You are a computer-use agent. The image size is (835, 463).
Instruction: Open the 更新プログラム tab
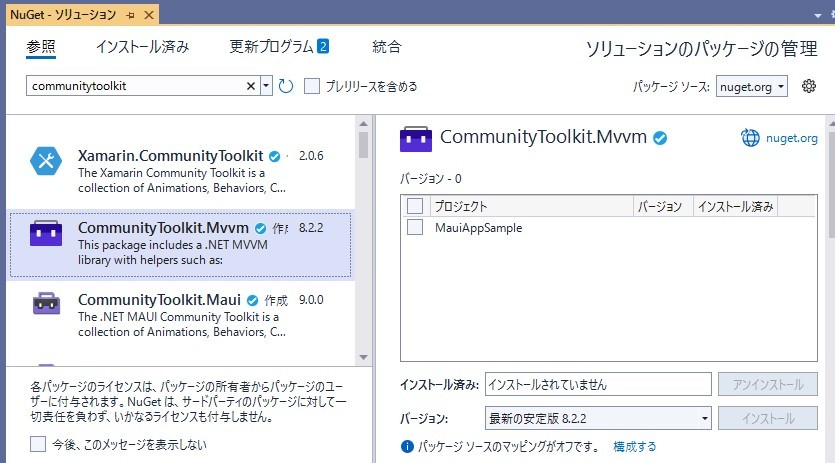(271, 47)
